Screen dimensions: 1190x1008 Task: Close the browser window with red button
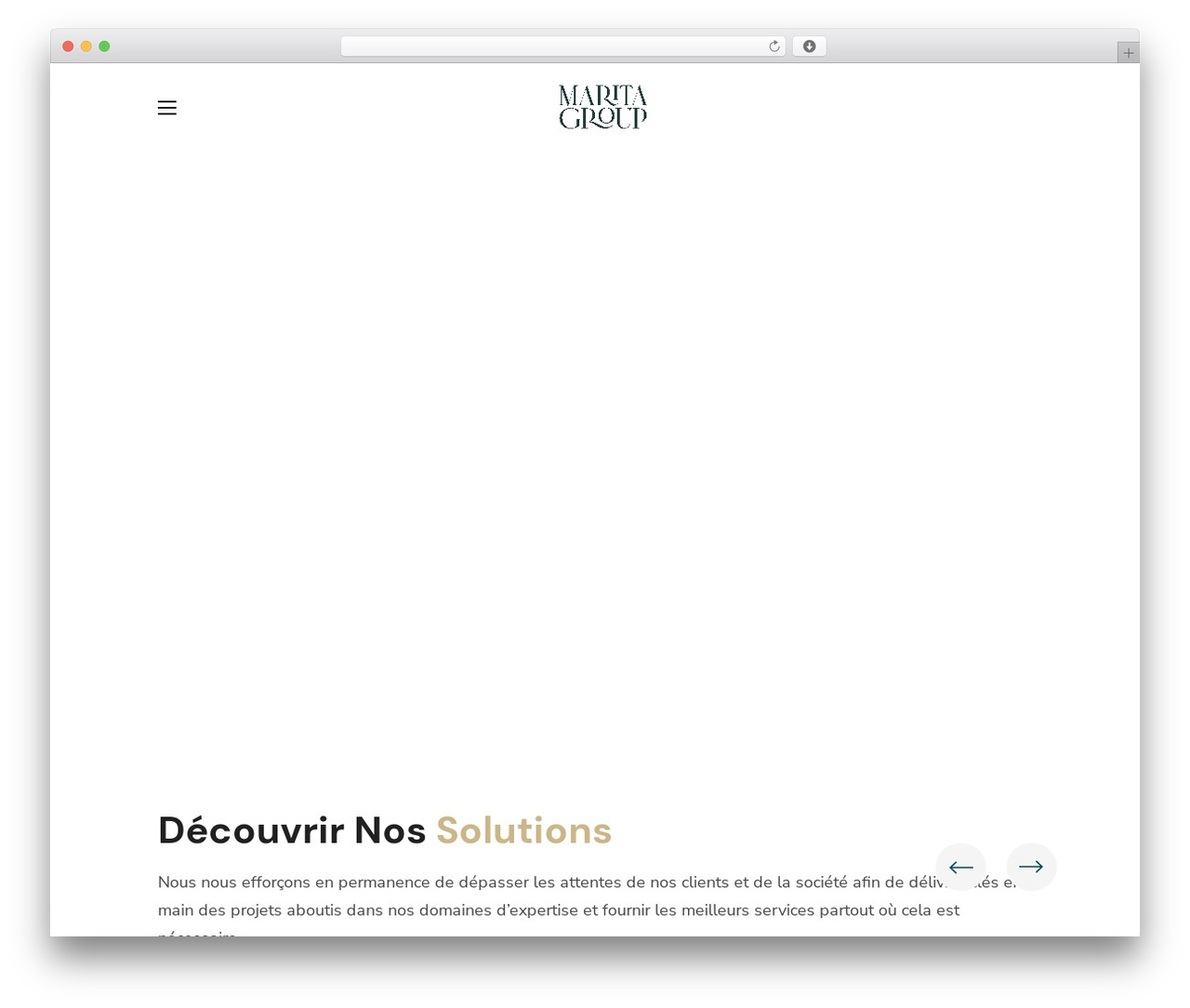click(68, 46)
